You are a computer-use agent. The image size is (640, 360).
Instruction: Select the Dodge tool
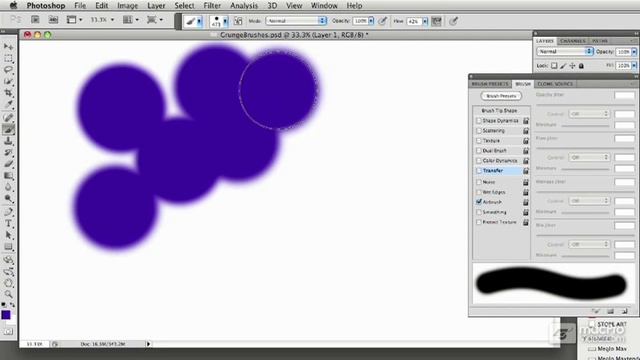pos(8,199)
